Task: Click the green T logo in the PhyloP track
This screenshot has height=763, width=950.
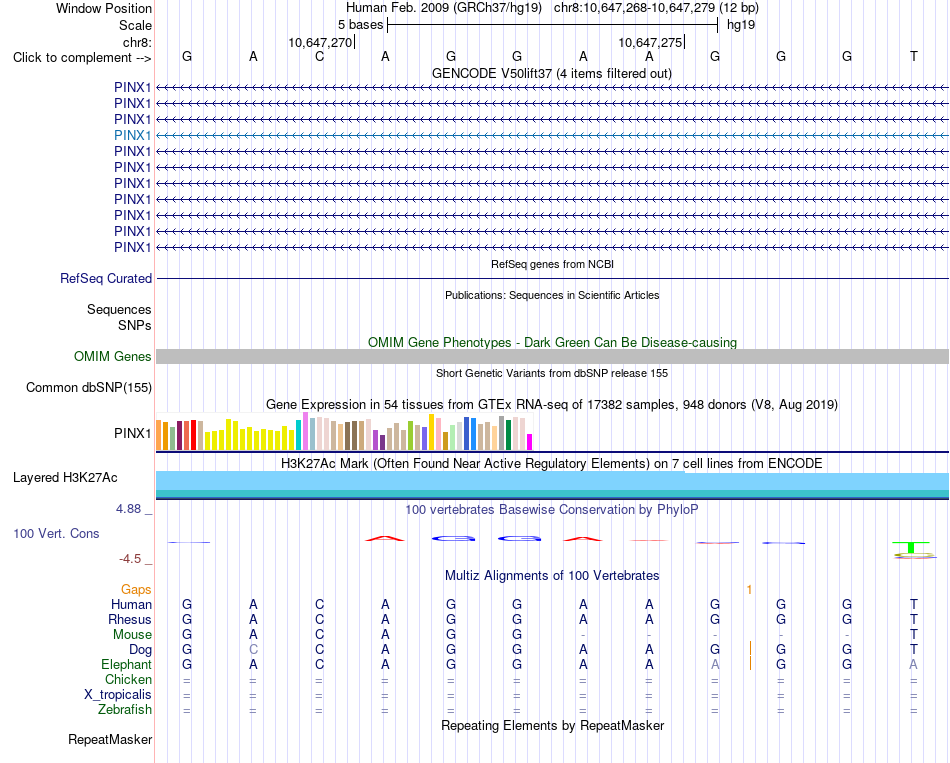Action: (x=911, y=547)
